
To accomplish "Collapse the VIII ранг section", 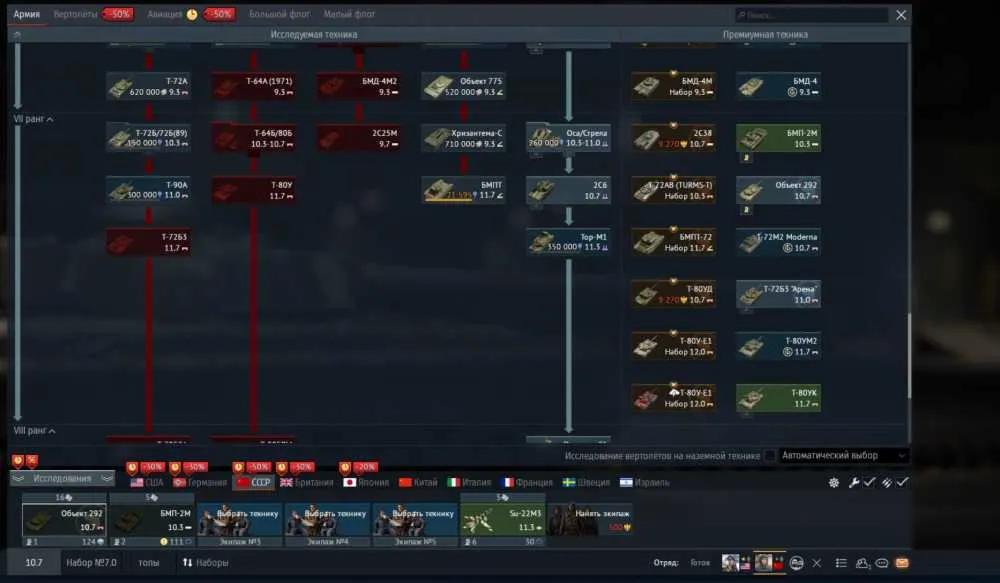I will click(x=34, y=431).
